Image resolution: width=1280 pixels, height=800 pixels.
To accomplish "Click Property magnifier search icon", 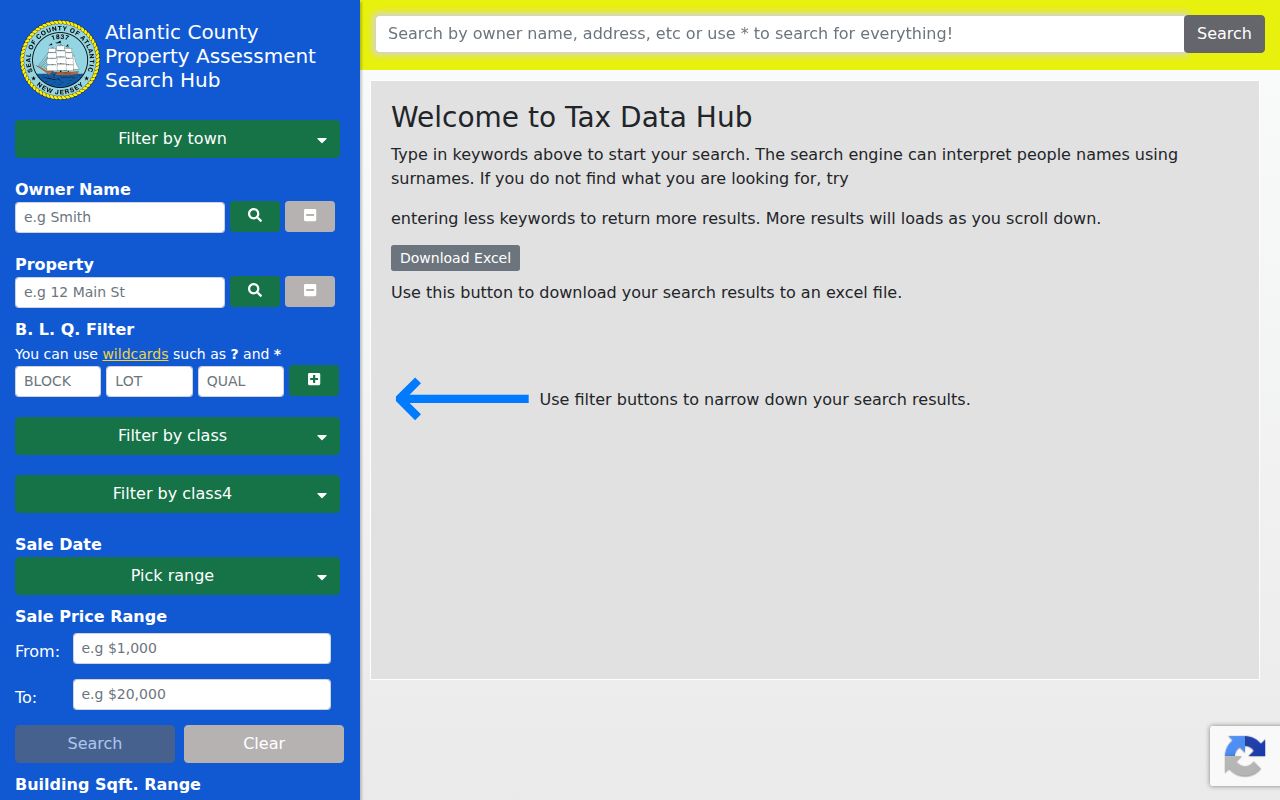I will click(255, 291).
